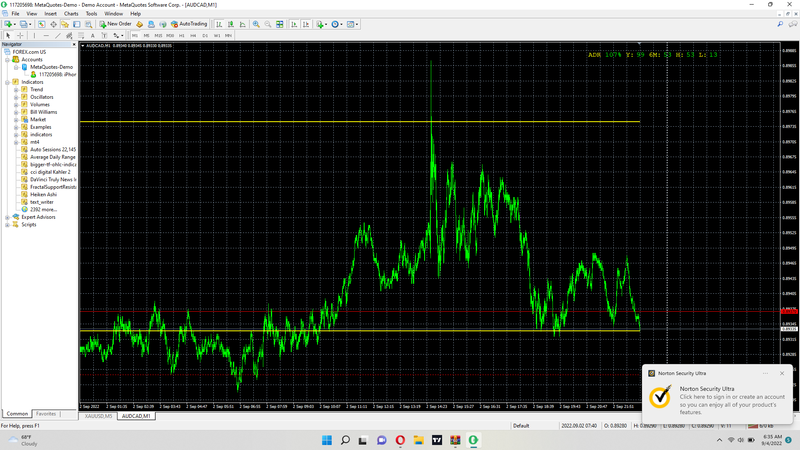
Task: Toggle the chart auto scroll icon
Action: (x=294, y=24)
